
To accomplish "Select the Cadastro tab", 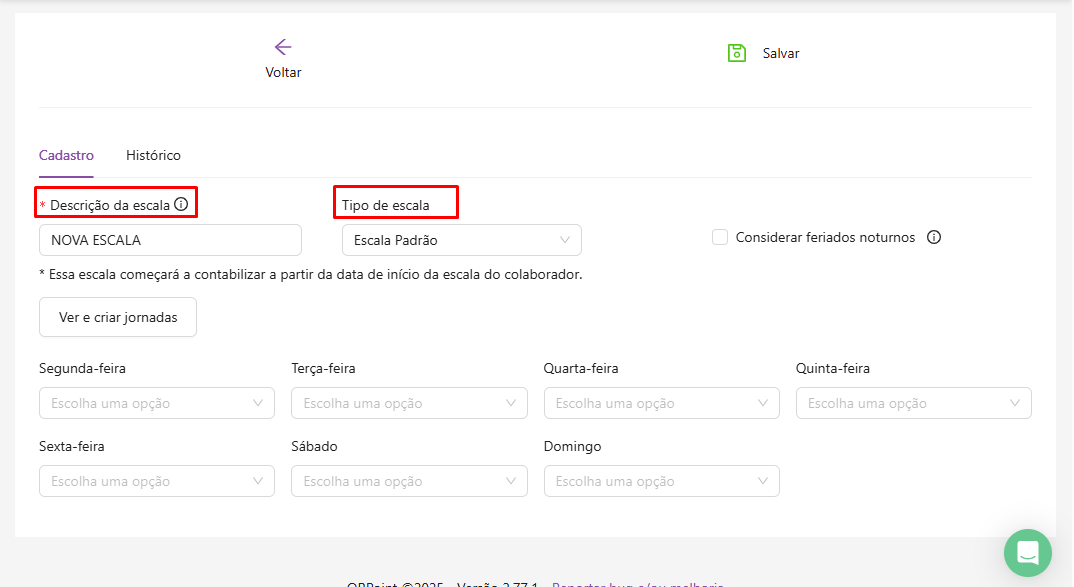I will (x=66, y=156).
